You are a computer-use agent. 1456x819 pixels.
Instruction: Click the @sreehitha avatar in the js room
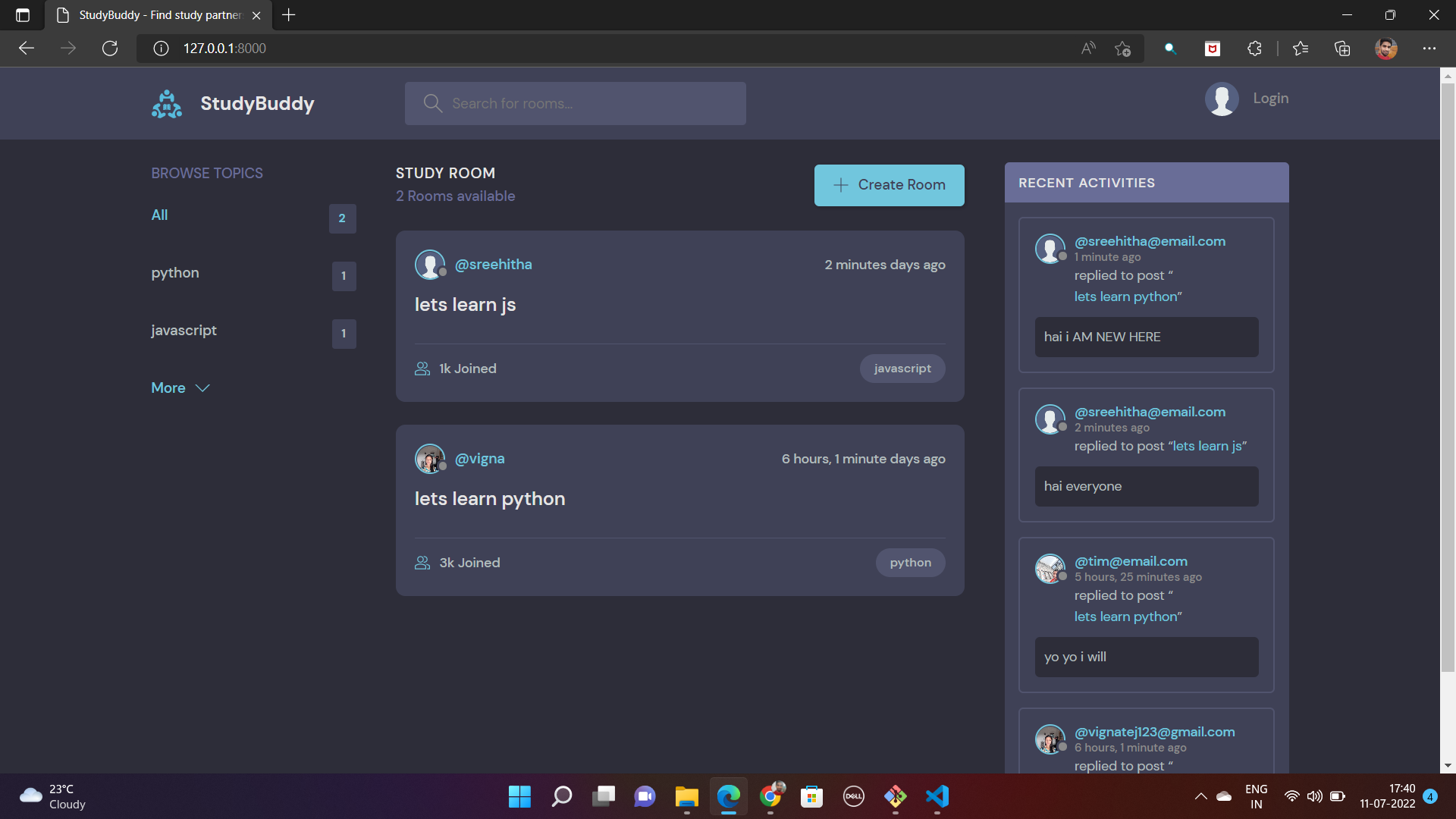tap(429, 265)
